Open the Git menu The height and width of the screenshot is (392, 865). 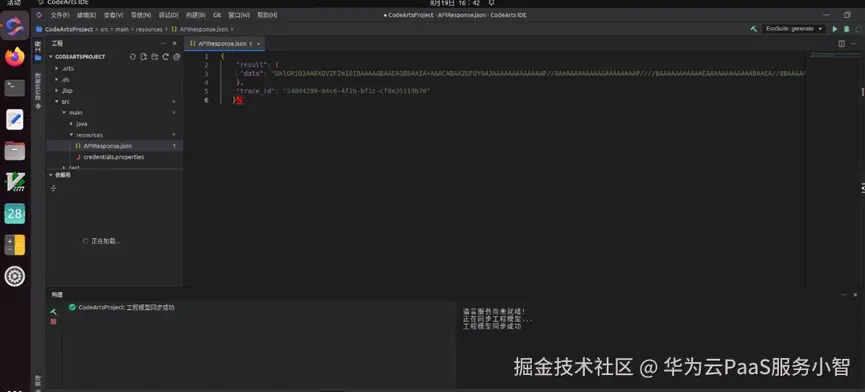pos(217,15)
